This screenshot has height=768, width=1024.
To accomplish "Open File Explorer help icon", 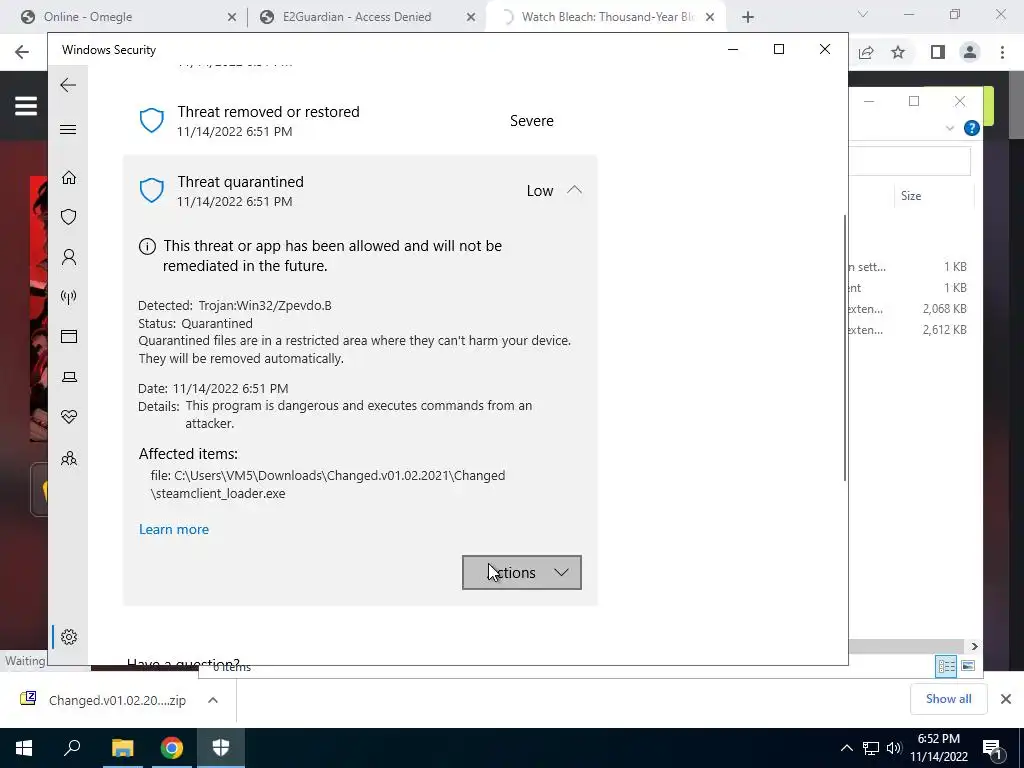I will coord(972,129).
